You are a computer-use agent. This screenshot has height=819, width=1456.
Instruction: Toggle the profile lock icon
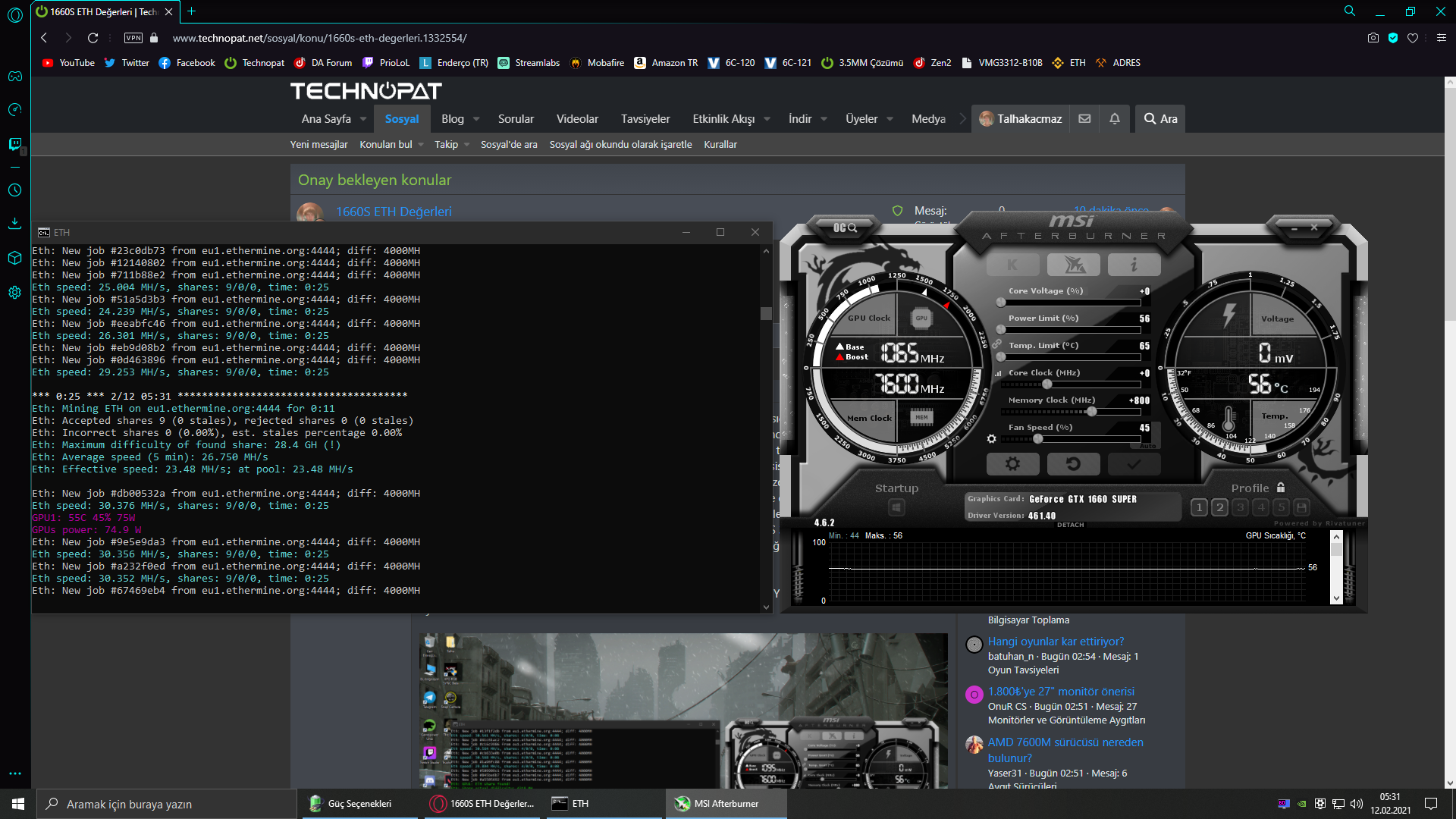click(1281, 488)
